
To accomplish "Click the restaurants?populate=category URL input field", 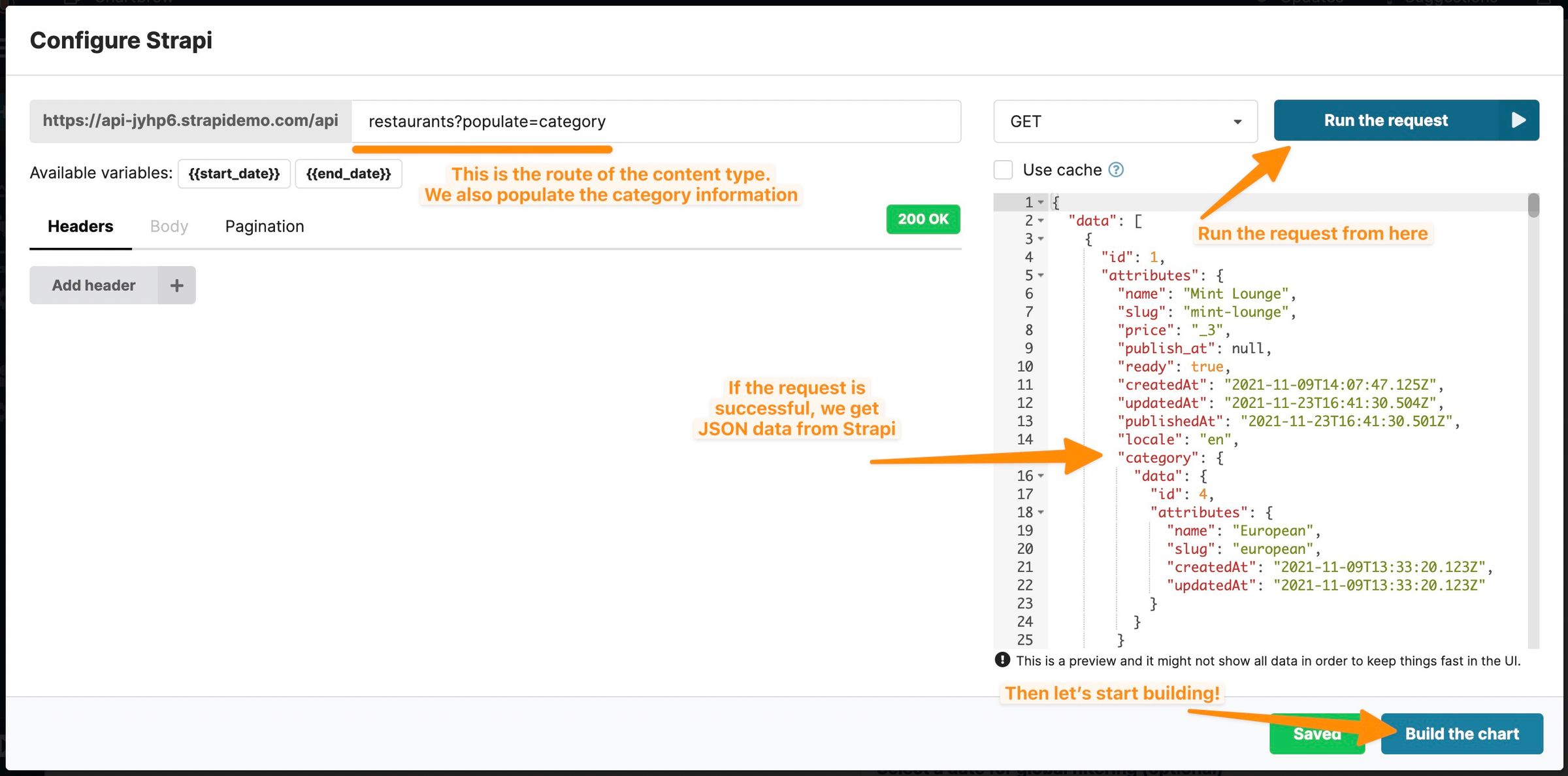I will [653, 121].
